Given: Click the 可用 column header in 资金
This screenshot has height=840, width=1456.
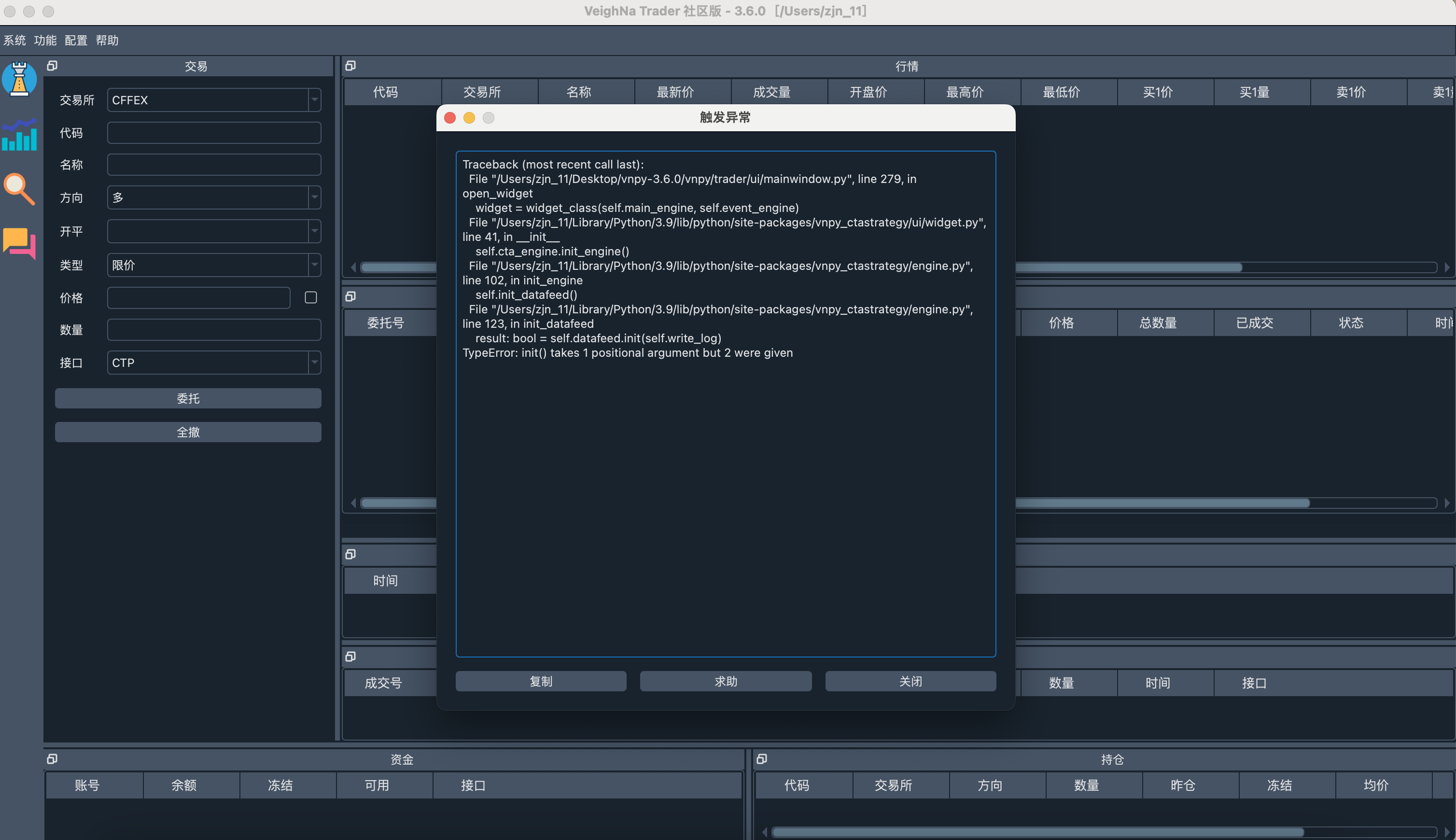Looking at the screenshot, I should [377, 785].
